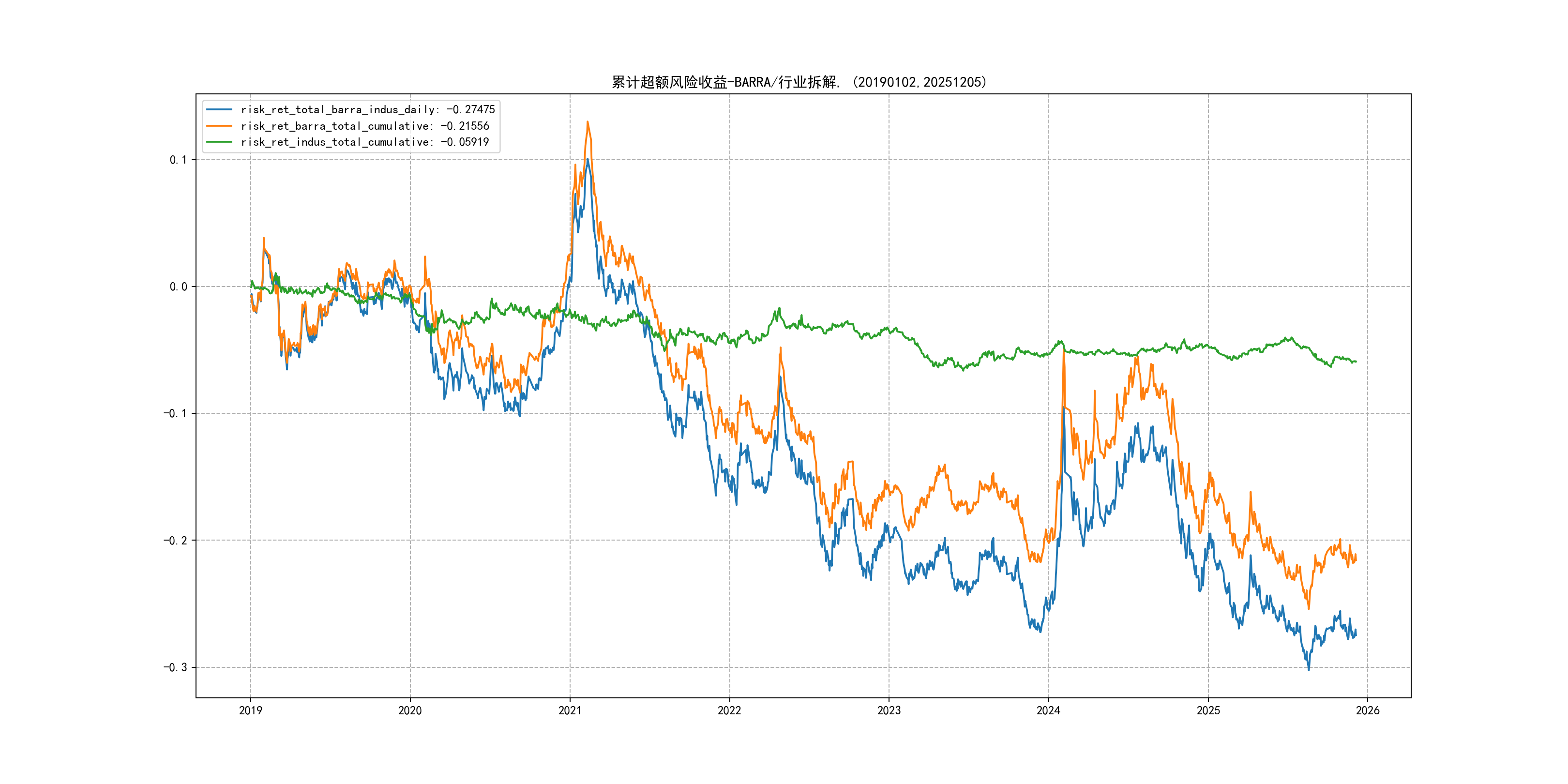Screen dimensions: 1568x784
Task: Click the blue legend line swatch
Action: click(x=219, y=109)
